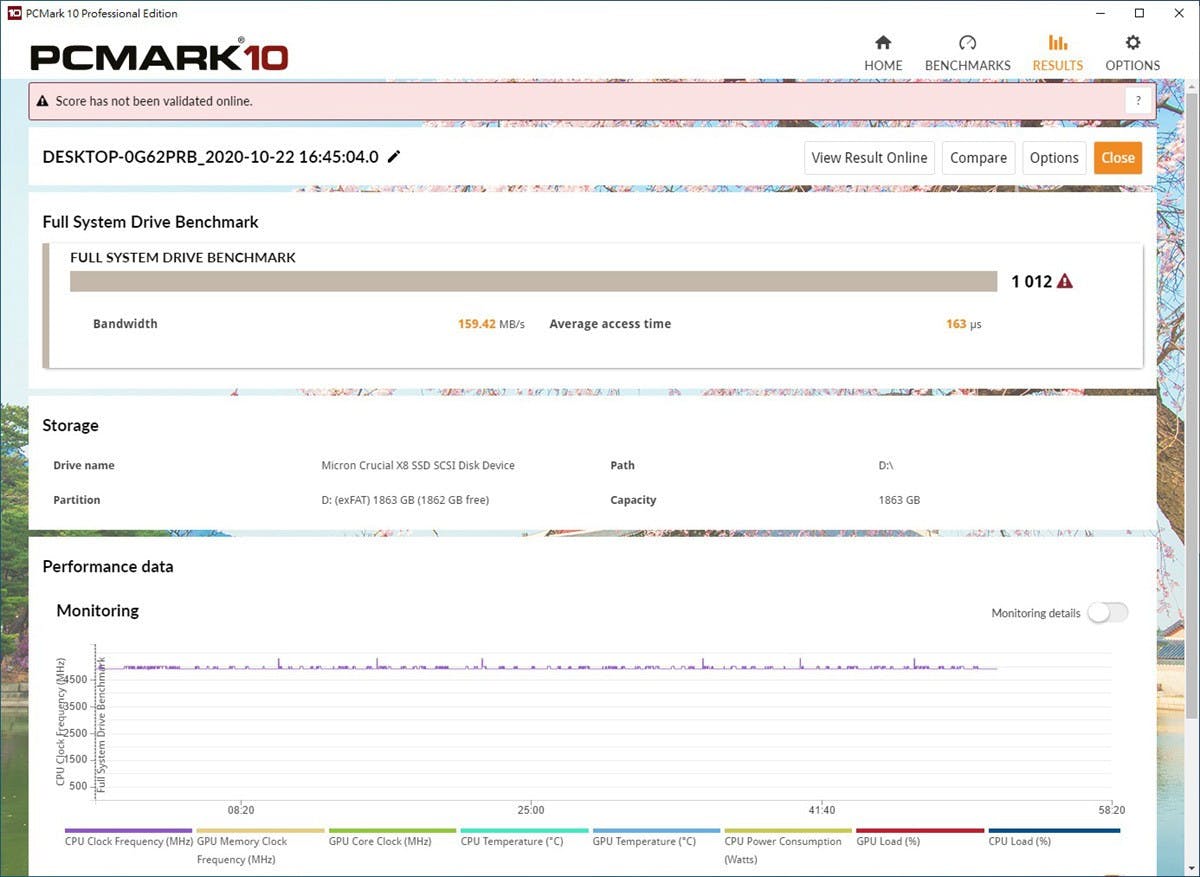Viewport: 1200px width, 877px height.
Task: Click the monitoring chart area
Action: (605, 722)
